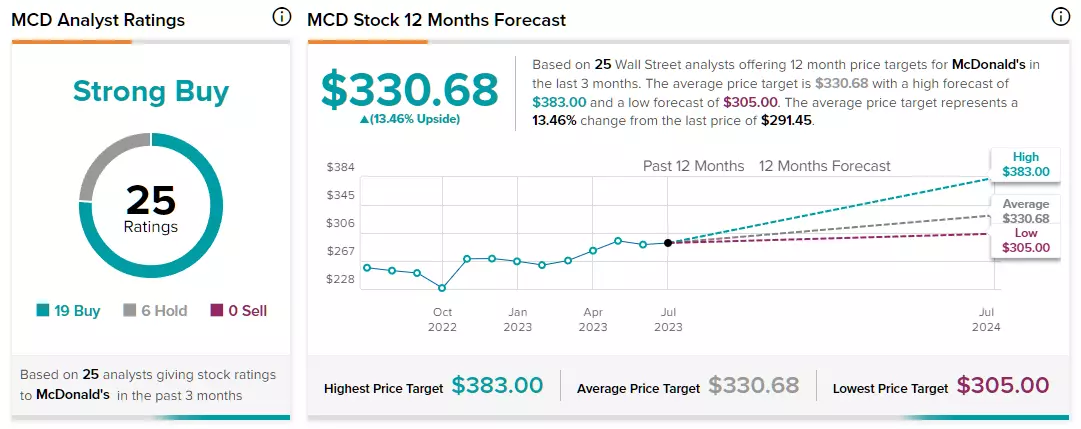This screenshot has height=429, width=1081.
Task: Select the Low $305.00 forecast label
Action: pos(1026,241)
